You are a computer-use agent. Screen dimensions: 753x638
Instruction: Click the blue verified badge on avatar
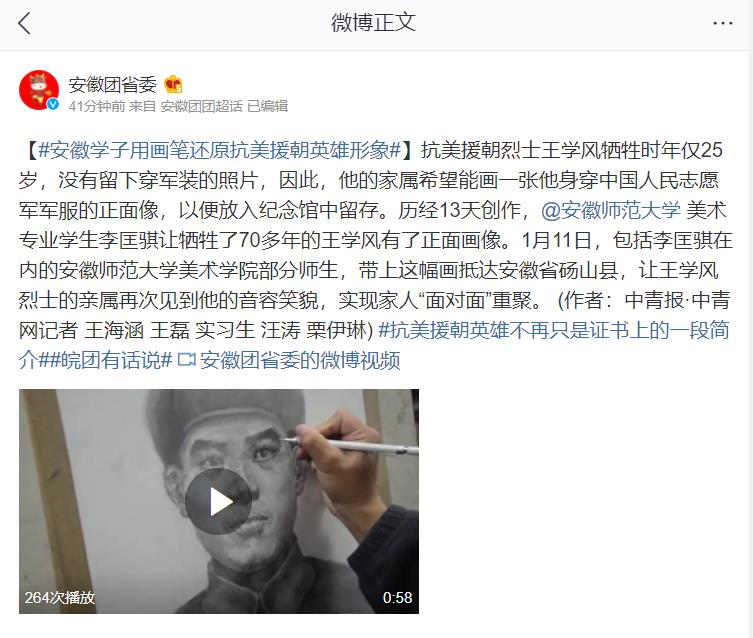pyautogui.click(x=53, y=104)
